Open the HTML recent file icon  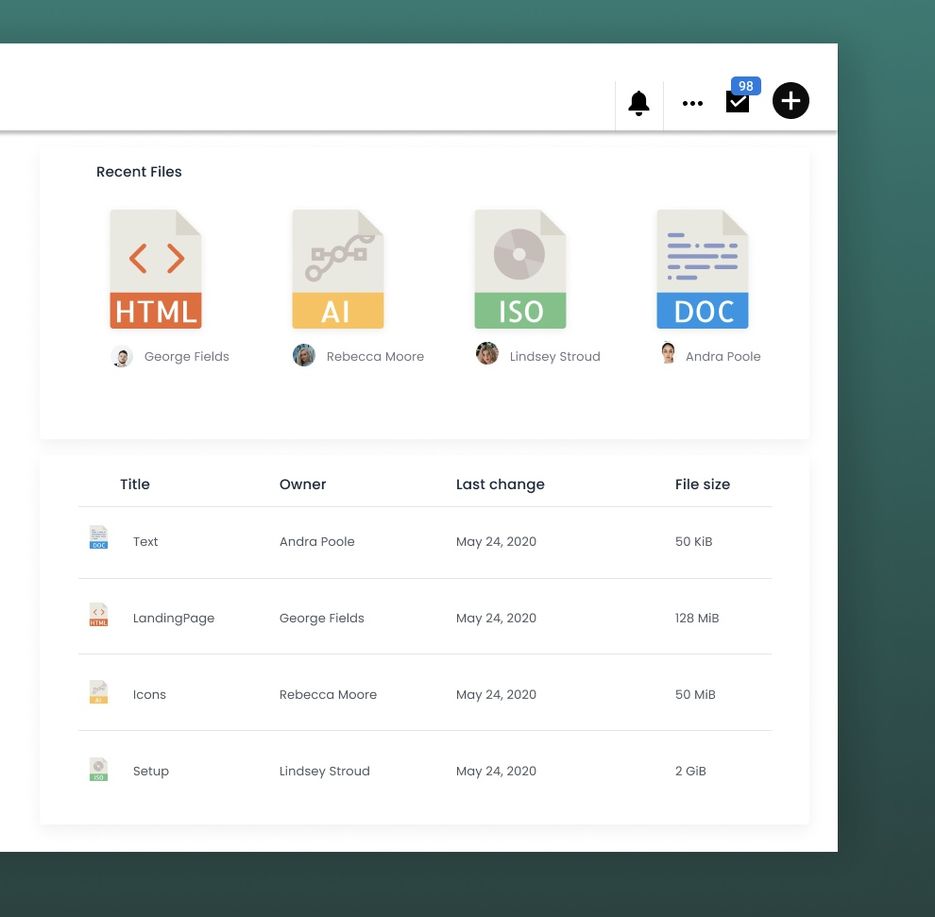tap(156, 269)
